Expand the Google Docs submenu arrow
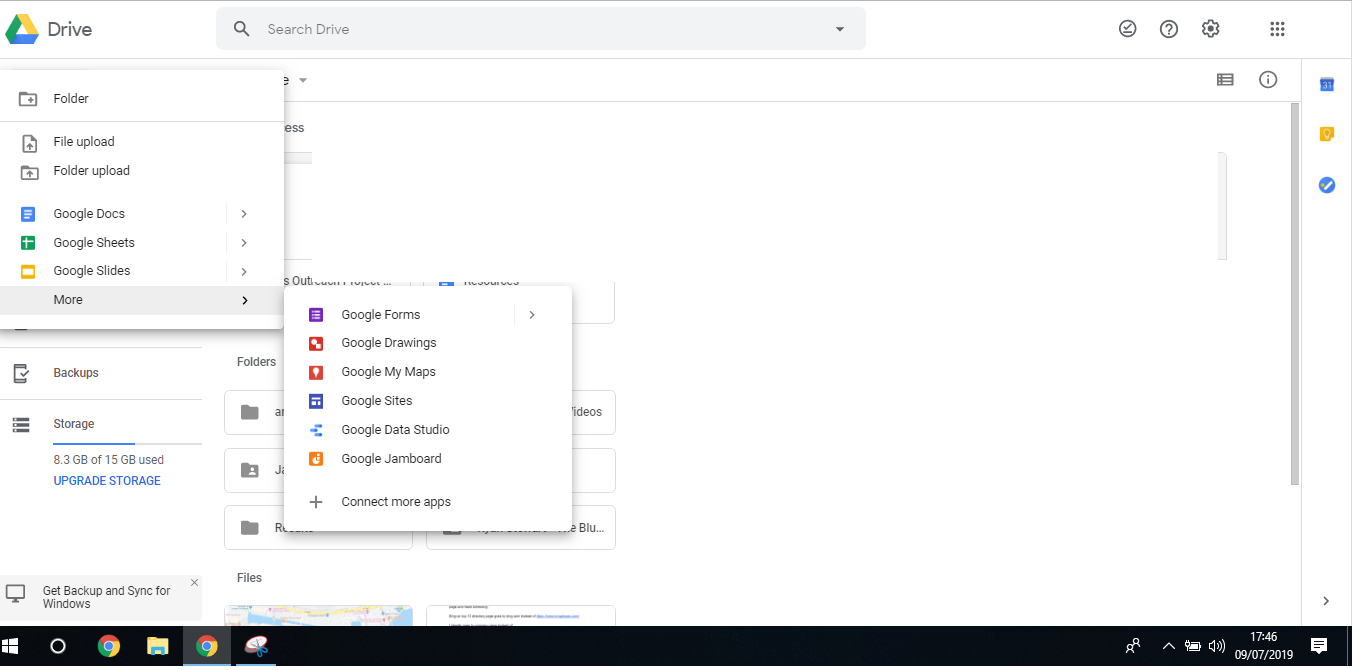Viewport: 1365px width, 670px height. tap(244, 214)
